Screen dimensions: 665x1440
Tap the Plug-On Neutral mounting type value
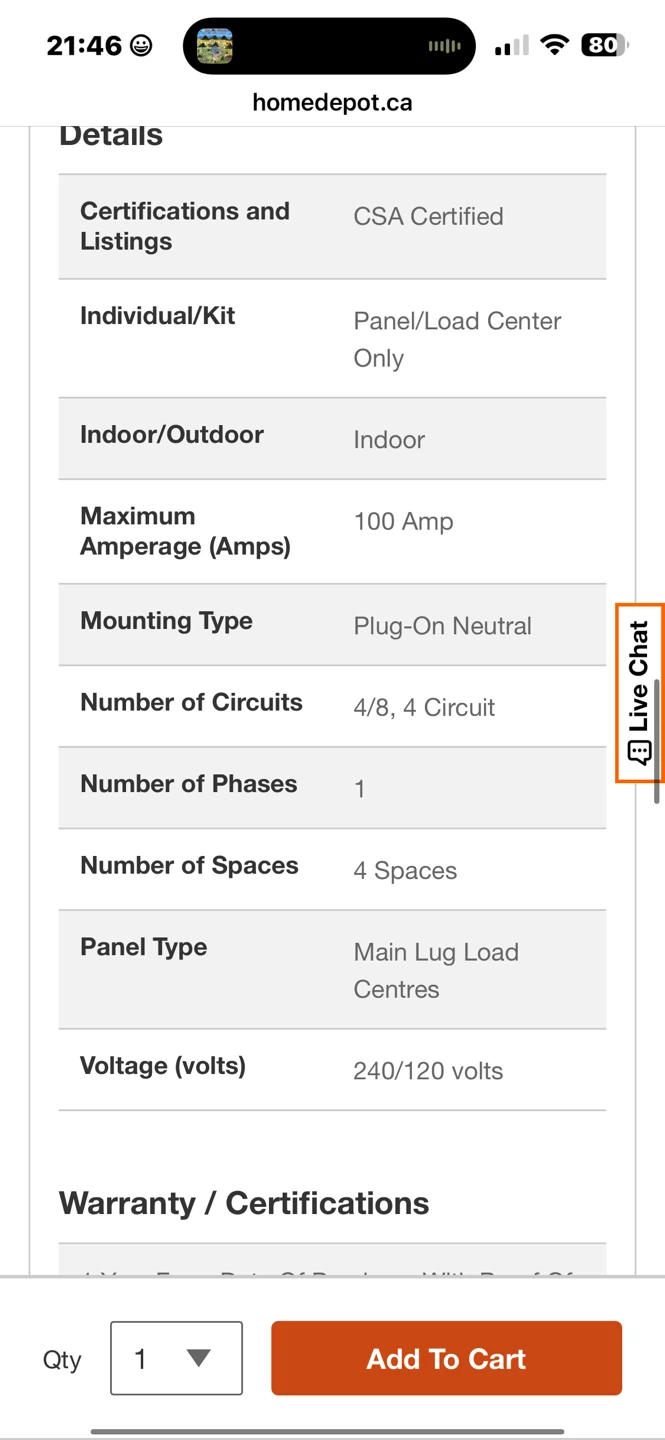(x=442, y=626)
